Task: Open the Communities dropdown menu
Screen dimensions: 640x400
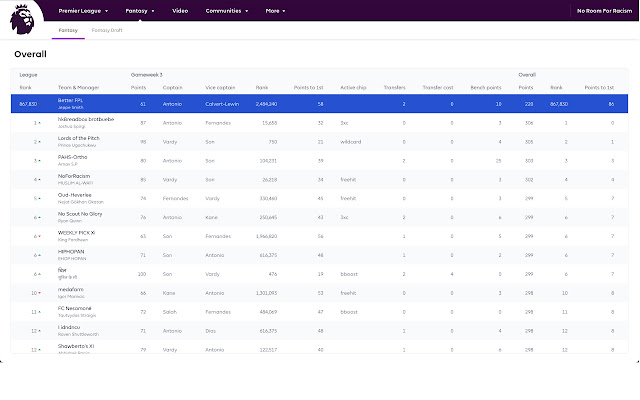Action: coord(226,11)
